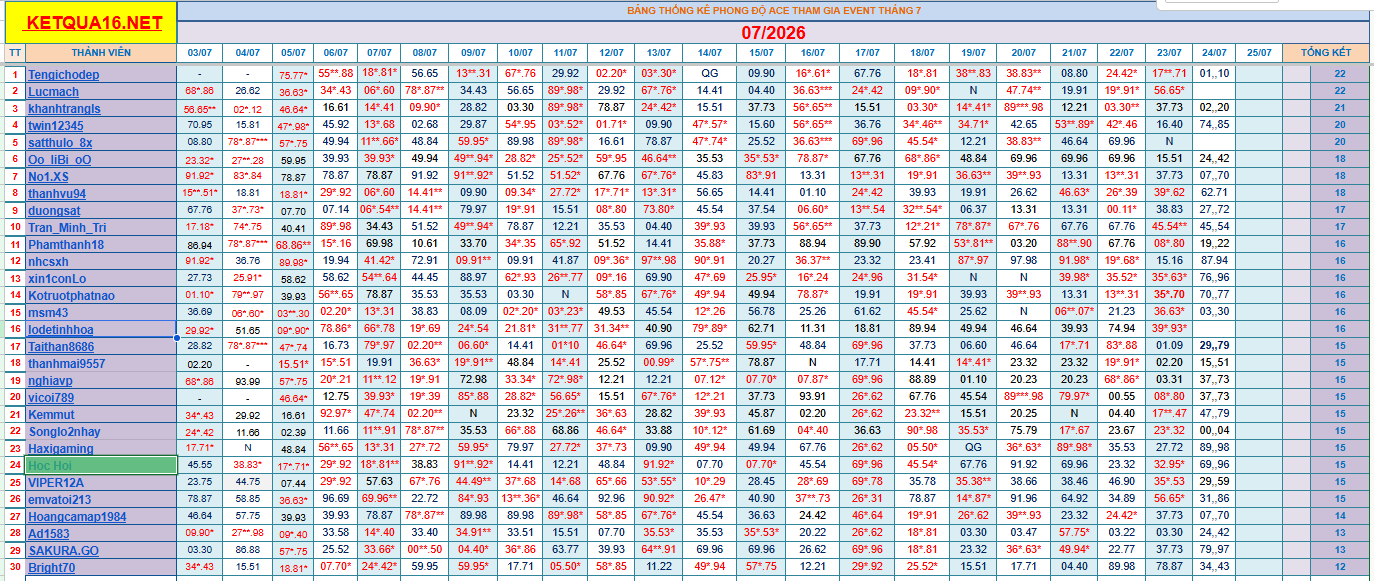Select the 18/07 date column header

(x=922, y=52)
